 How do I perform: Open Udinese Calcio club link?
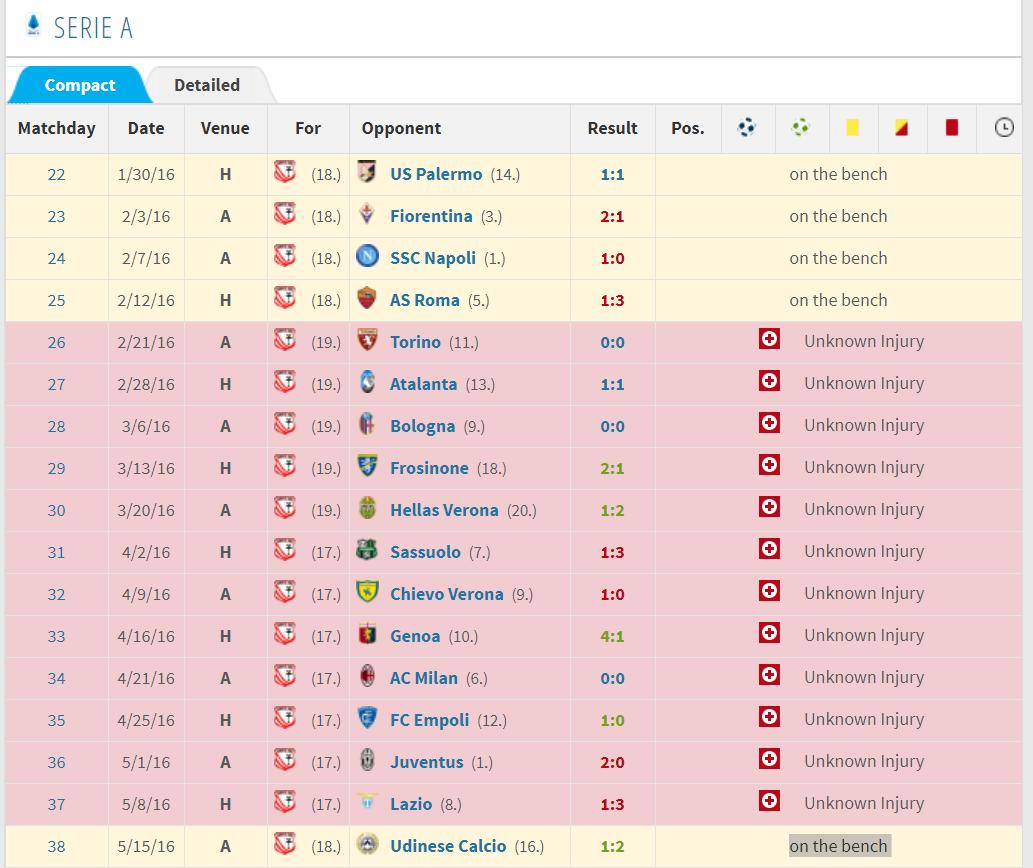tap(448, 846)
